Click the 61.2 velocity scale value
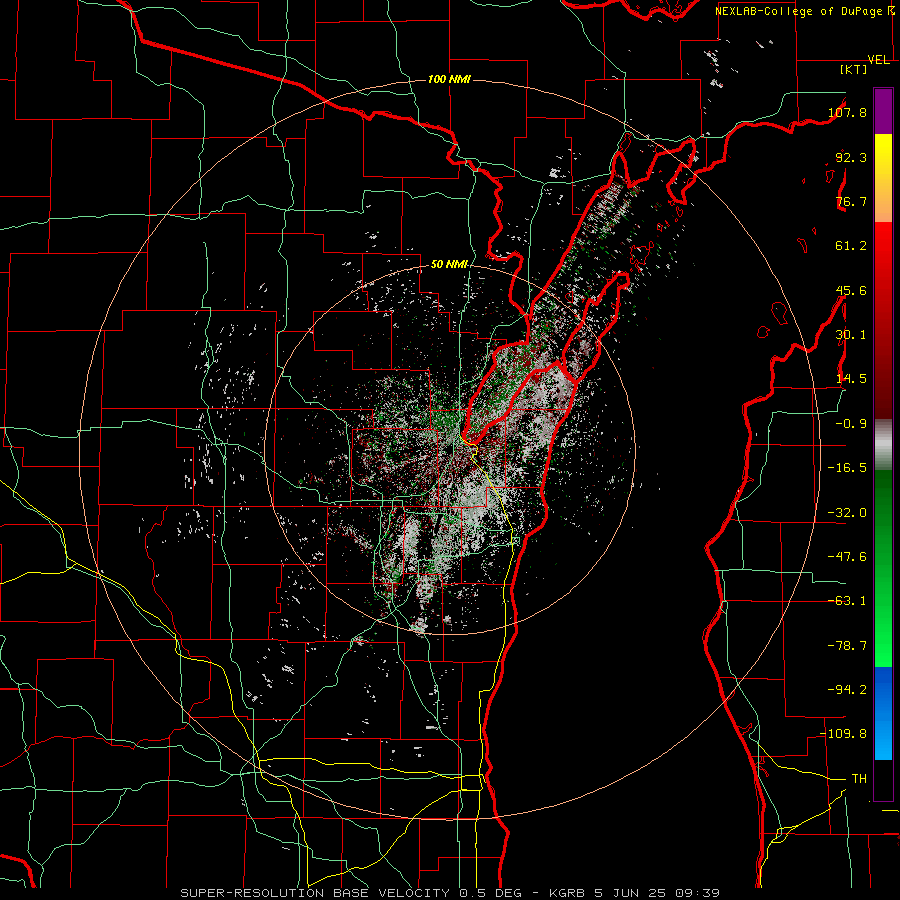 [851, 246]
